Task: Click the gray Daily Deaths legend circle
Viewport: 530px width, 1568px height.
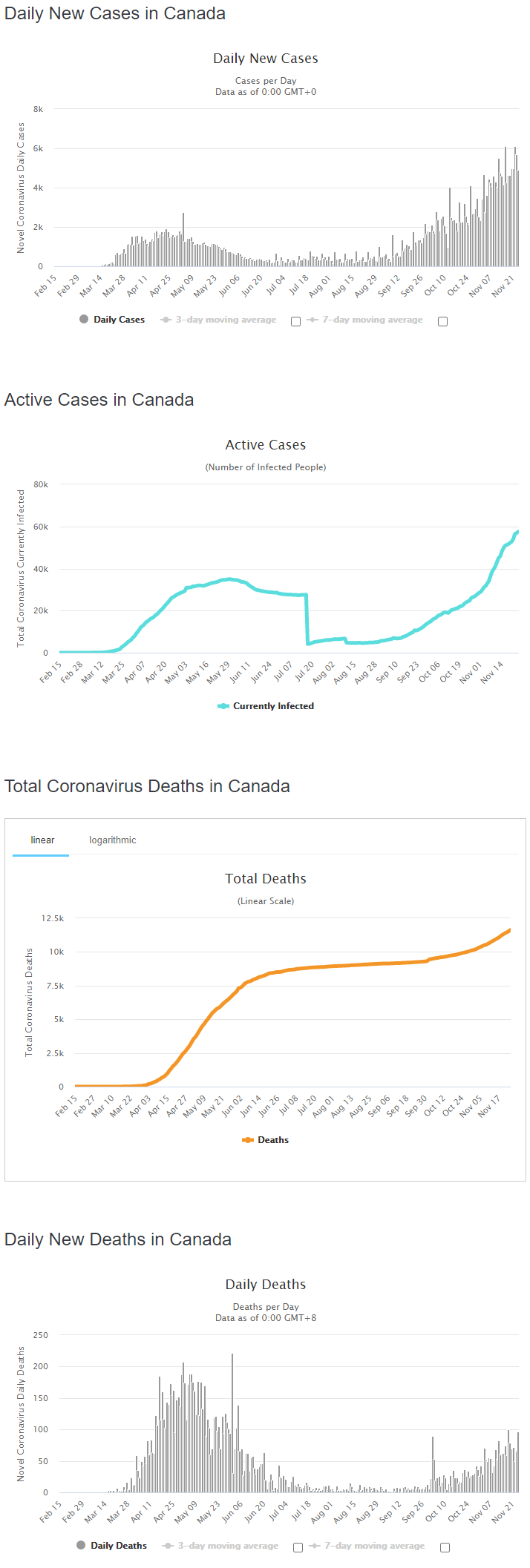Action: [81, 1546]
